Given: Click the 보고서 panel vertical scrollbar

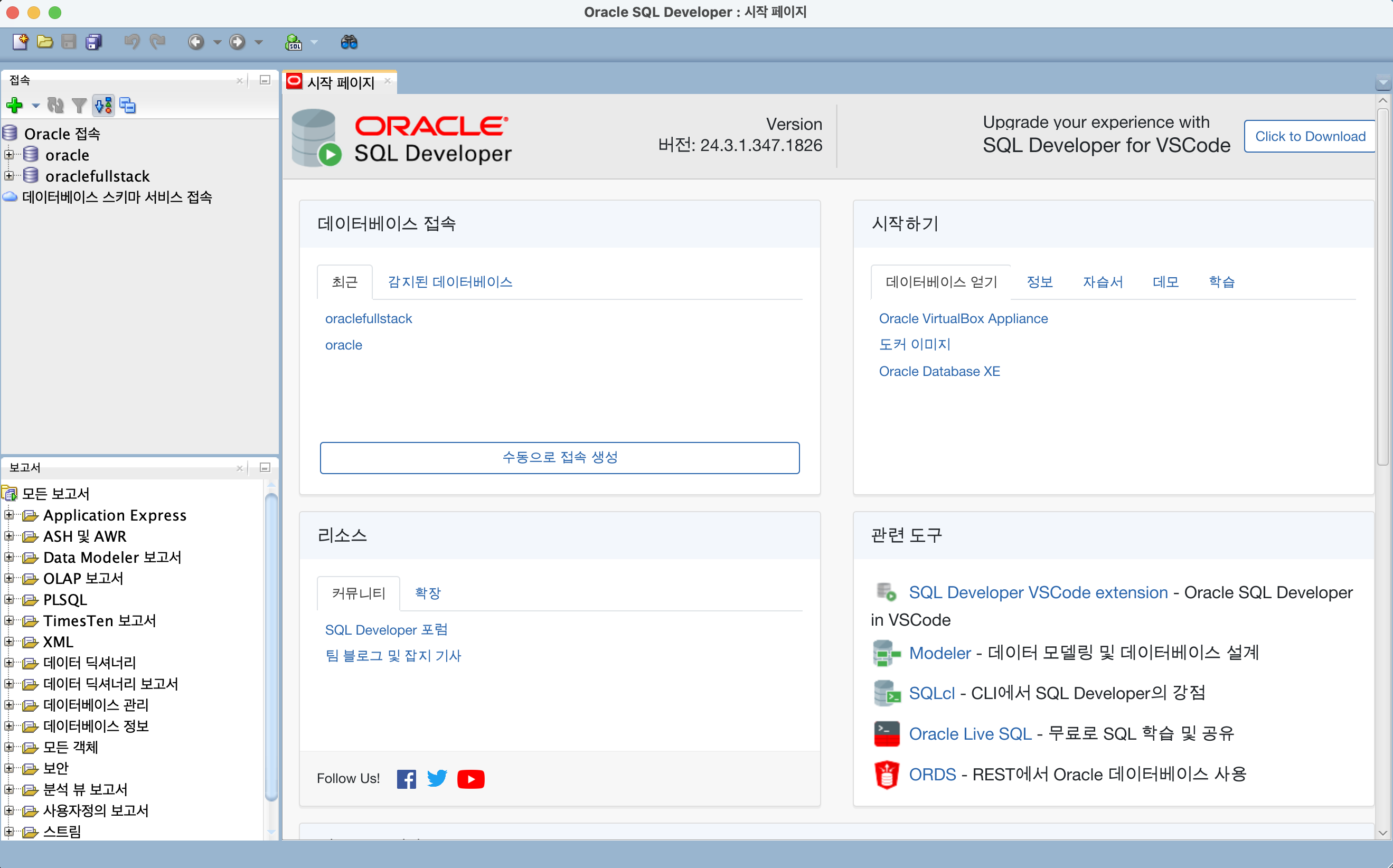Looking at the screenshot, I should tap(271, 646).
